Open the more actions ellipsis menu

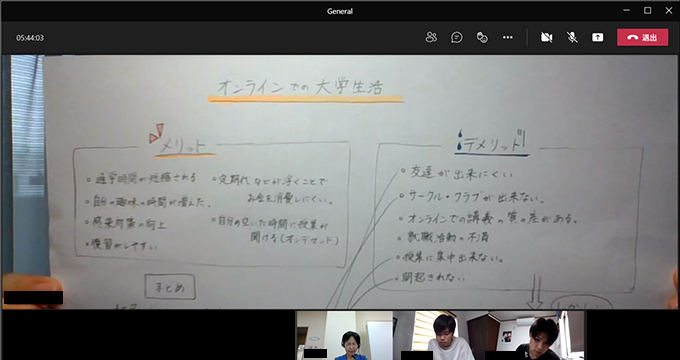point(508,38)
